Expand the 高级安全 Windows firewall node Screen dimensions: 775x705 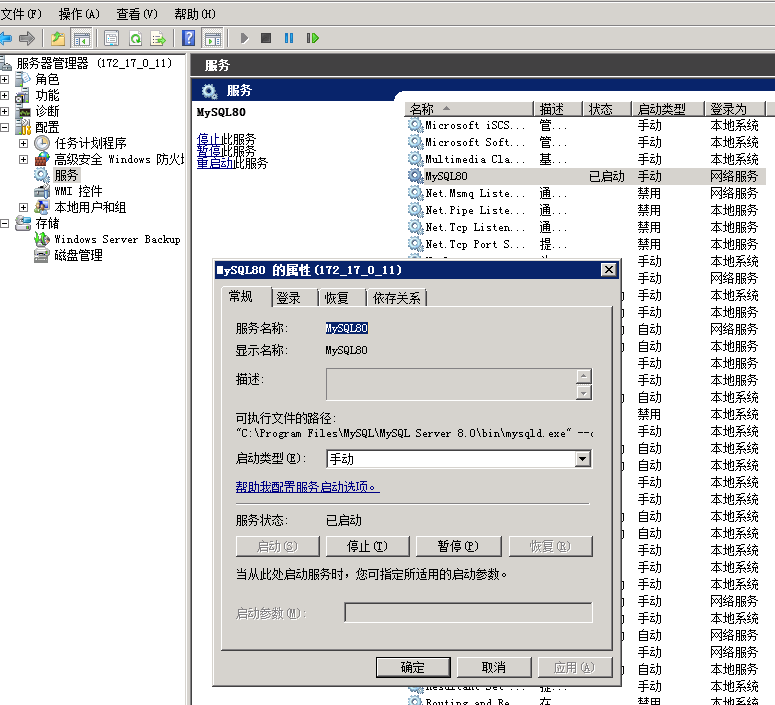(x=23, y=159)
